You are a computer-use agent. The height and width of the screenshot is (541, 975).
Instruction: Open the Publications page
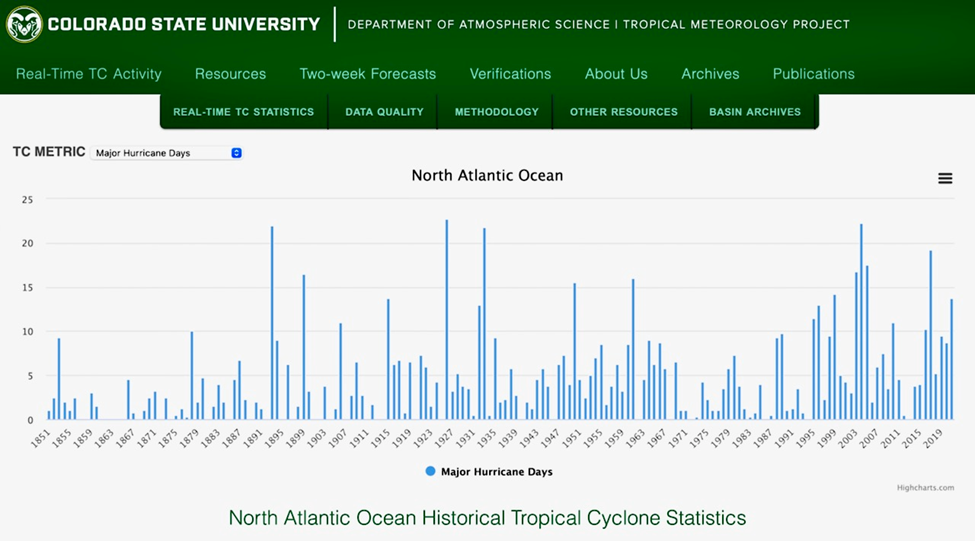[x=813, y=74]
